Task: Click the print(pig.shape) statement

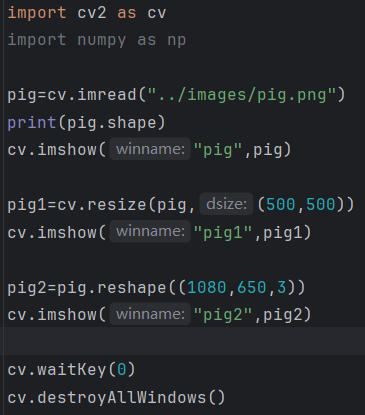Action: pos(87,123)
